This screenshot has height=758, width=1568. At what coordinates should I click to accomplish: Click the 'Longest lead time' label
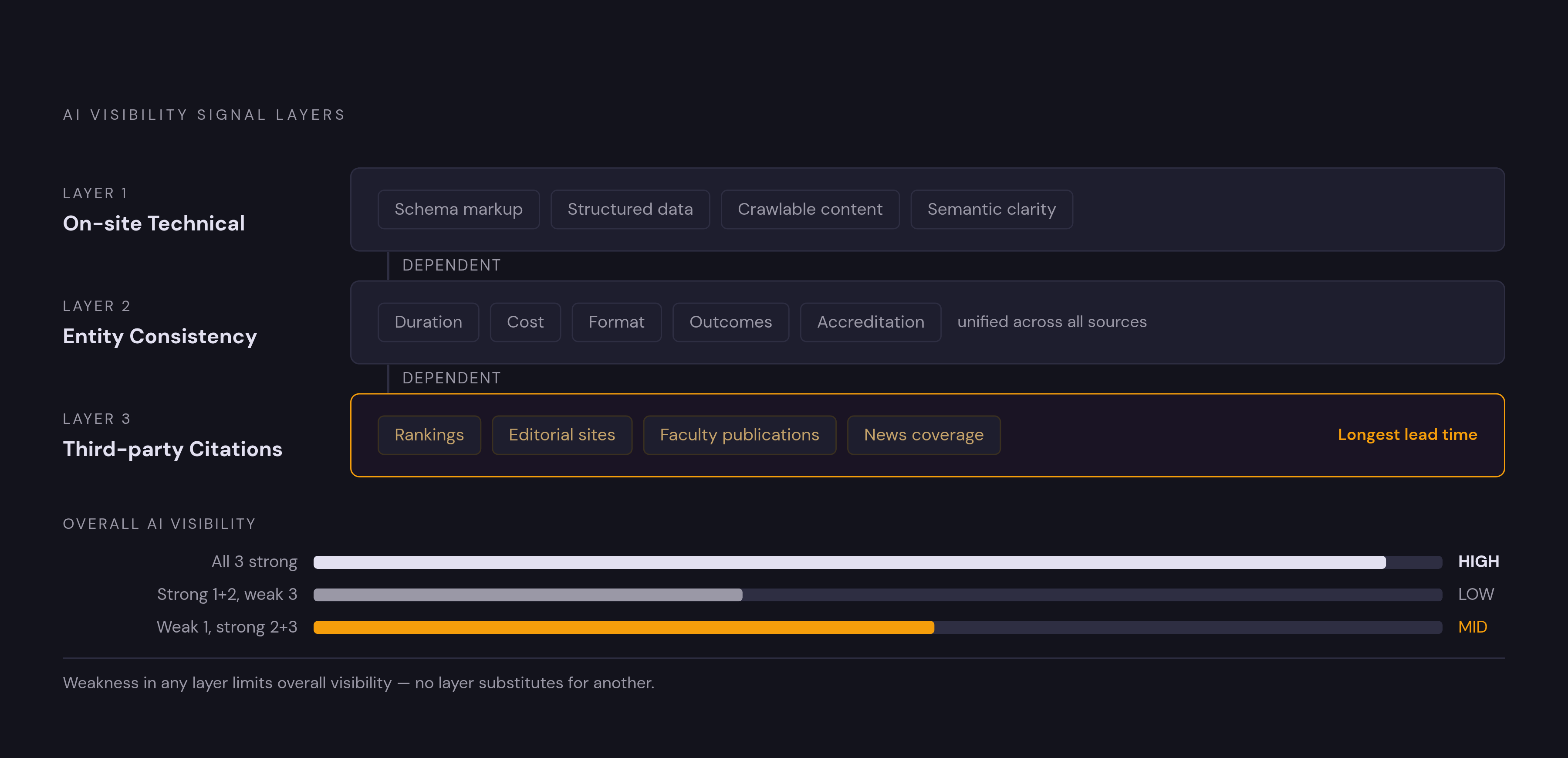tap(1407, 435)
